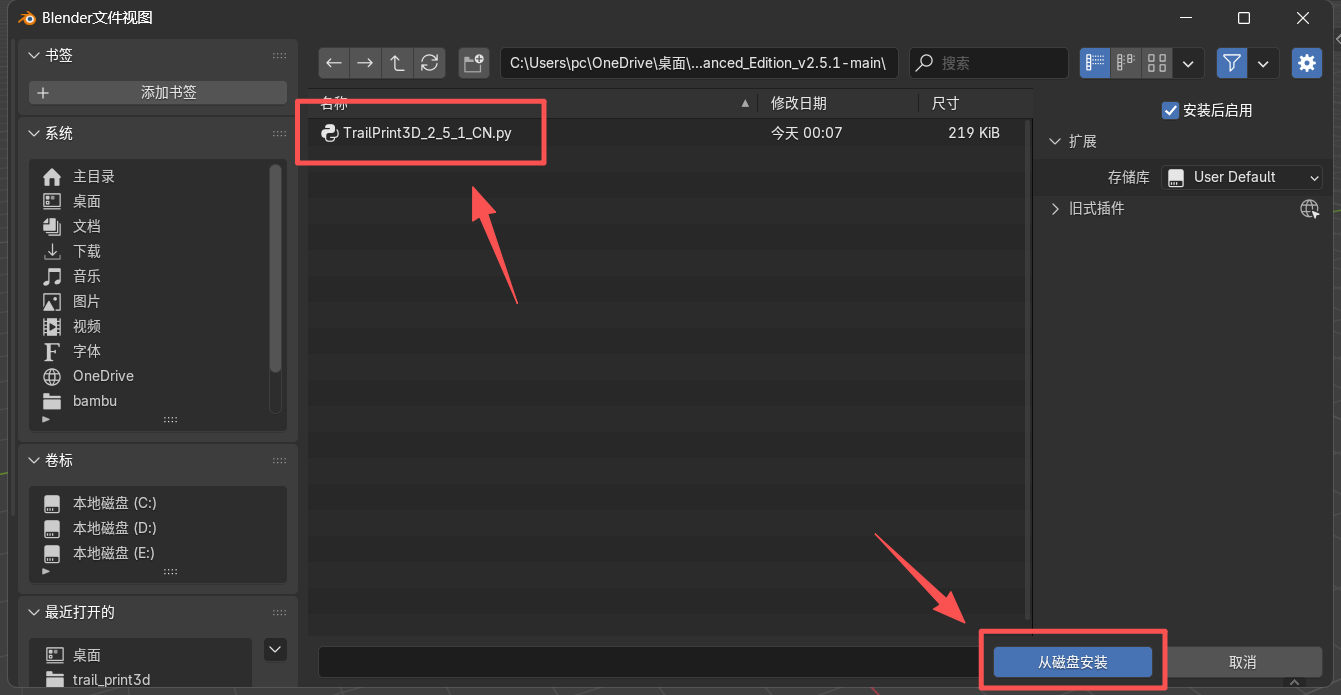Go up to parent directory
This screenshot has height=695, width=1341.
(398, 63)
